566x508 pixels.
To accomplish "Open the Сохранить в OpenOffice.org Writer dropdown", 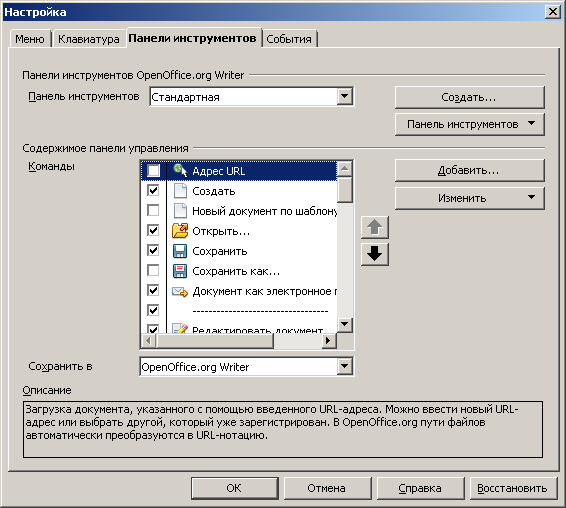I will (345, 366).
